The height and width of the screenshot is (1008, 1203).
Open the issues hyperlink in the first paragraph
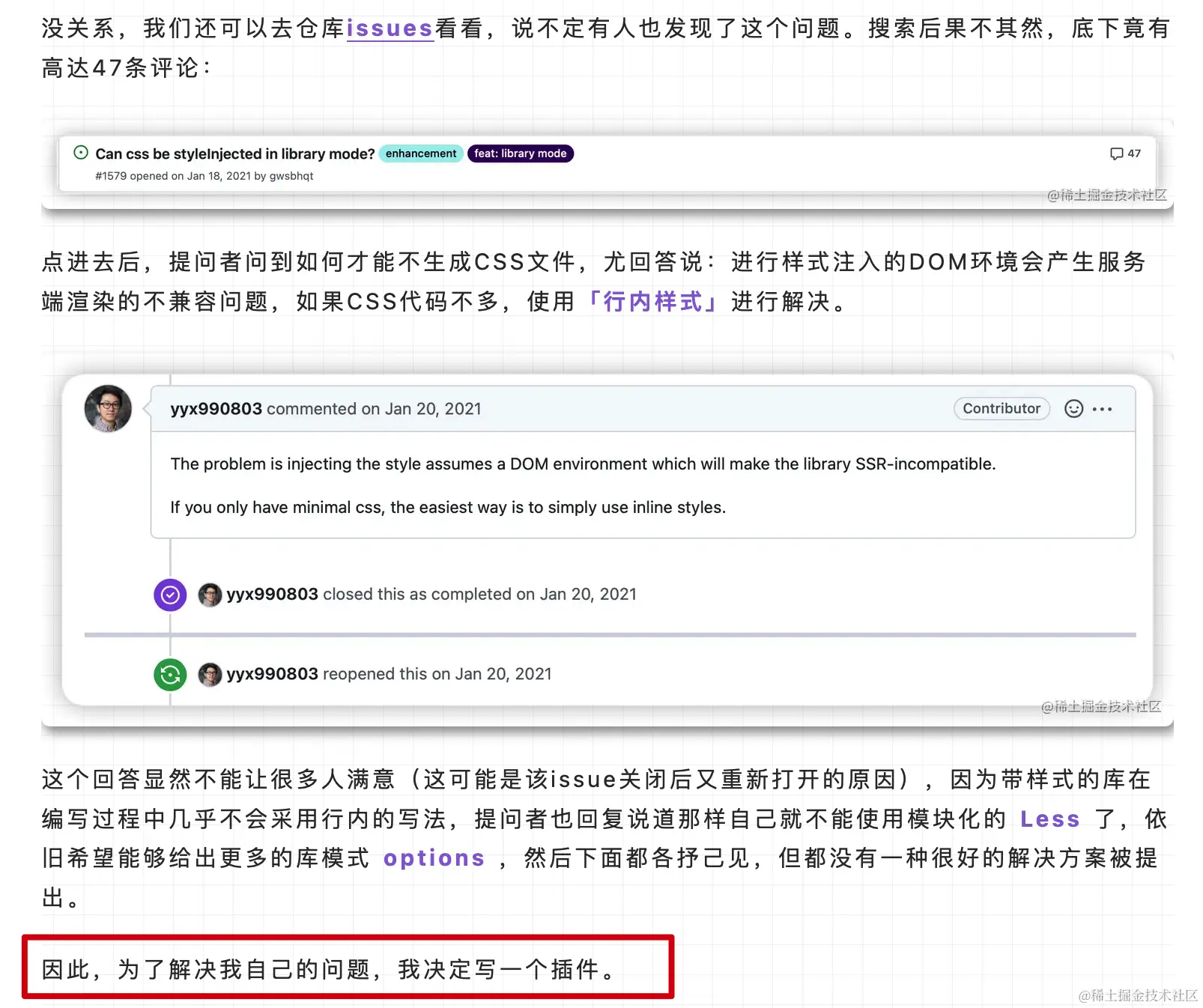click(390, 28)
